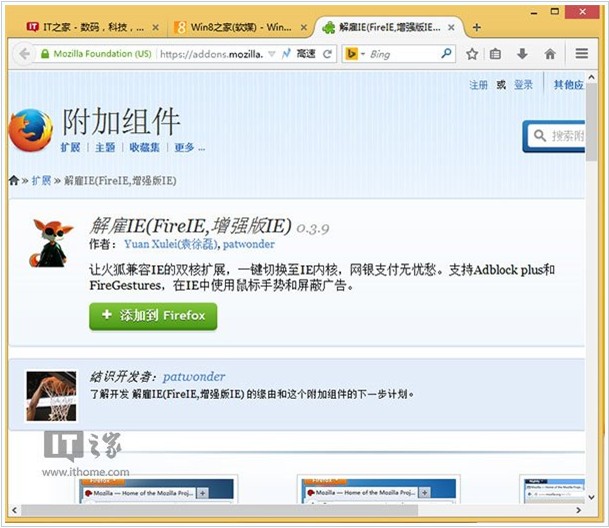Click the breadcrumb home icon
This screenshot has height=528, width=609.
click(14, 180)
